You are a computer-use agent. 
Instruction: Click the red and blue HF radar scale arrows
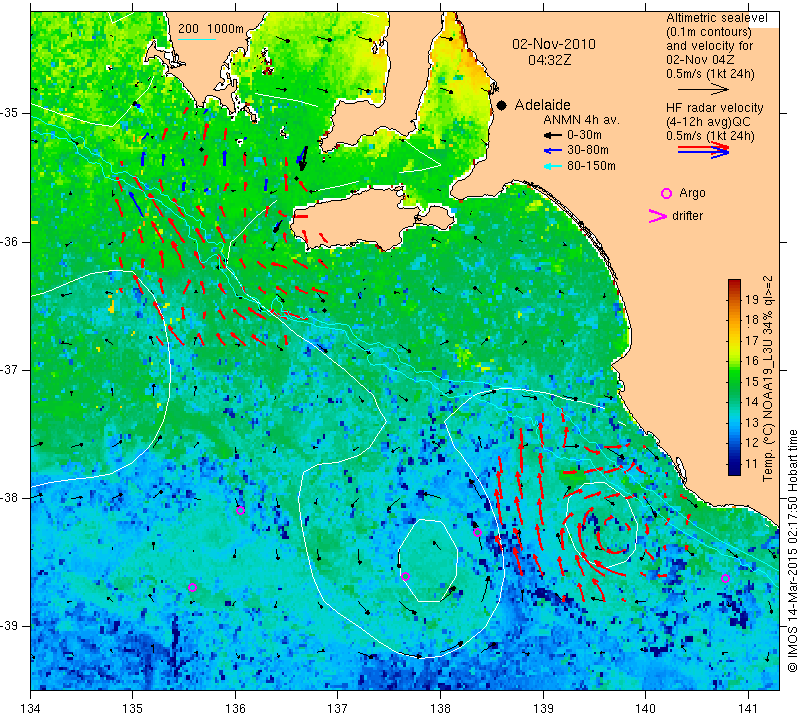pyautogui.click(x=703, y=150)
